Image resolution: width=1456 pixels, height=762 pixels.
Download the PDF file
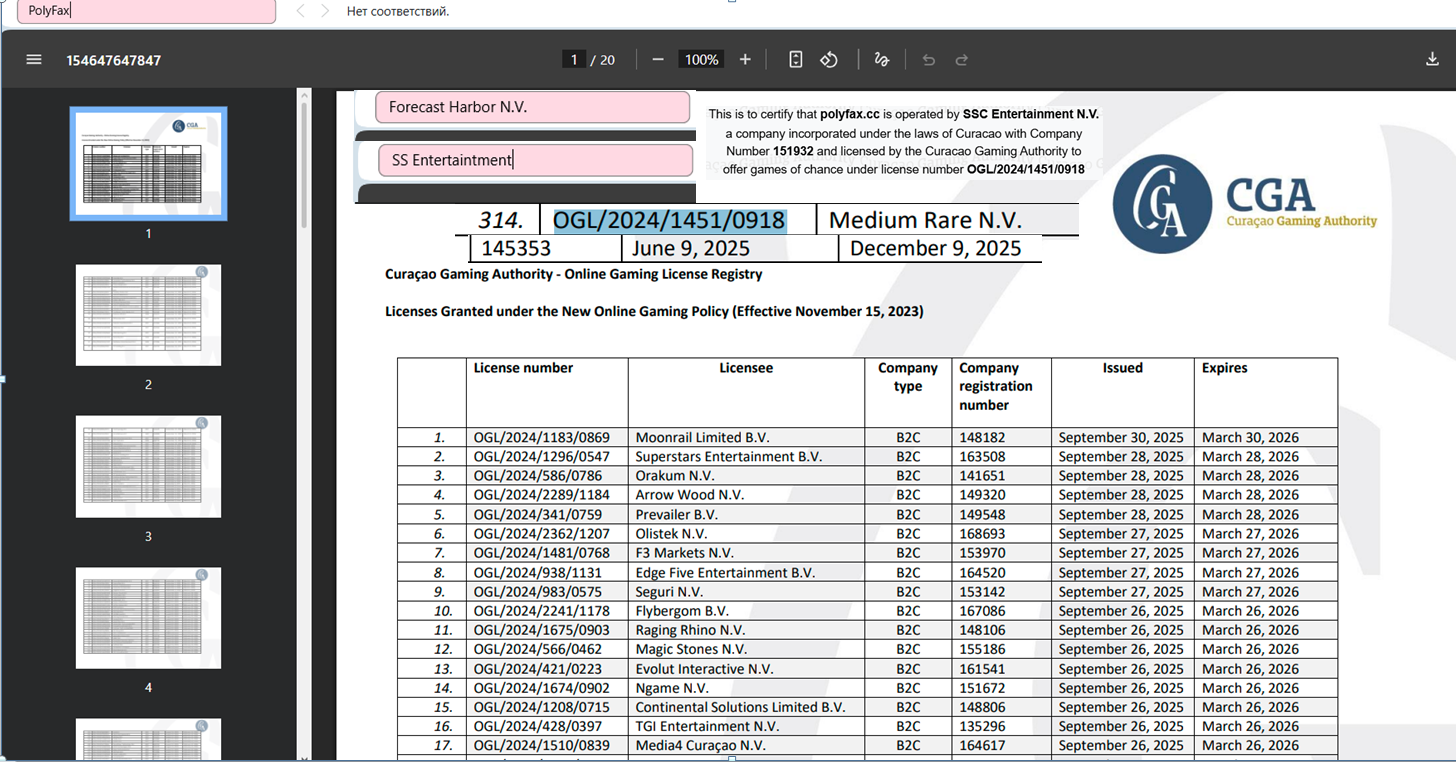pos(1432,59)
